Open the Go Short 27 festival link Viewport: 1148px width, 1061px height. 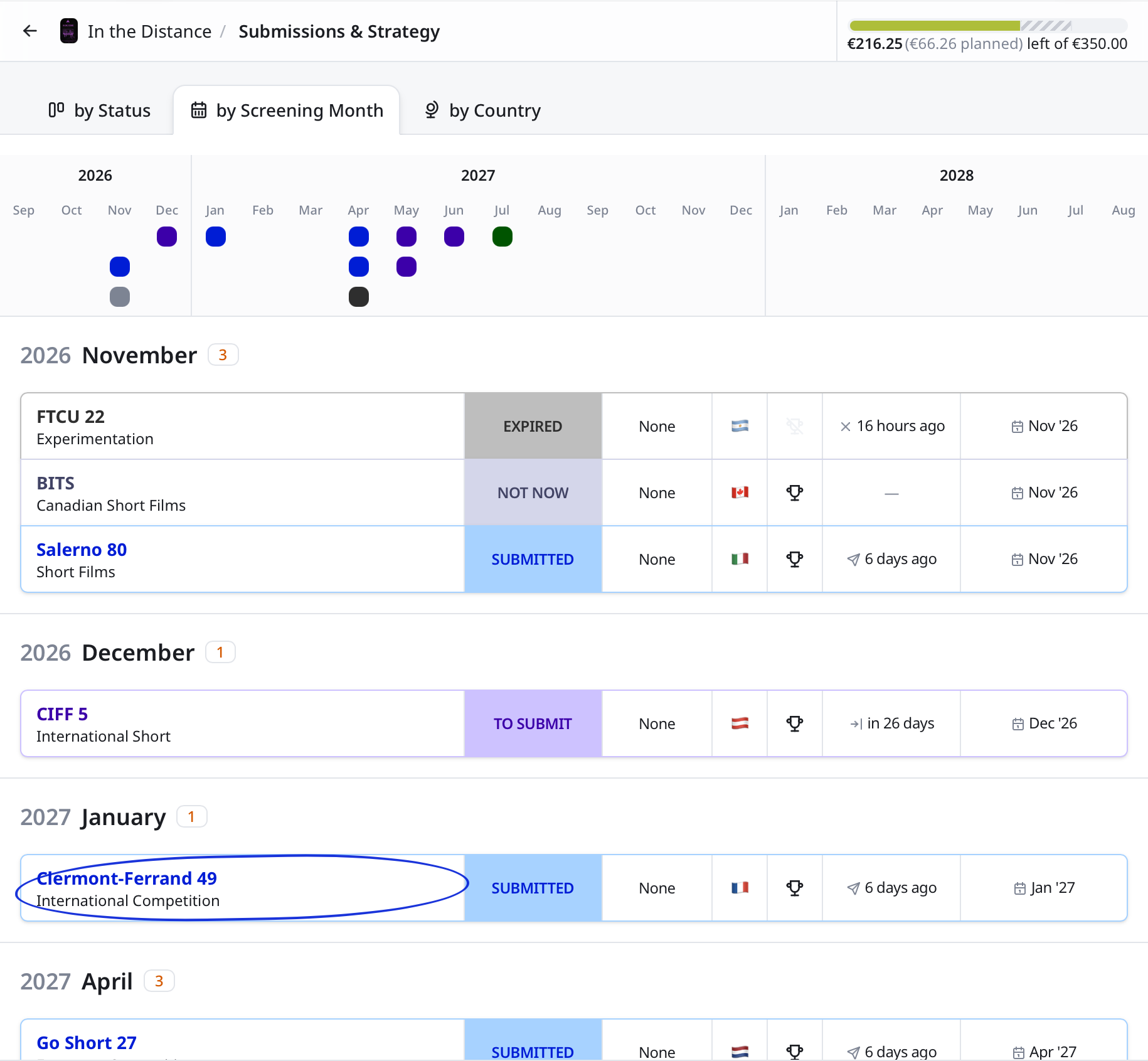(87, 1043)
